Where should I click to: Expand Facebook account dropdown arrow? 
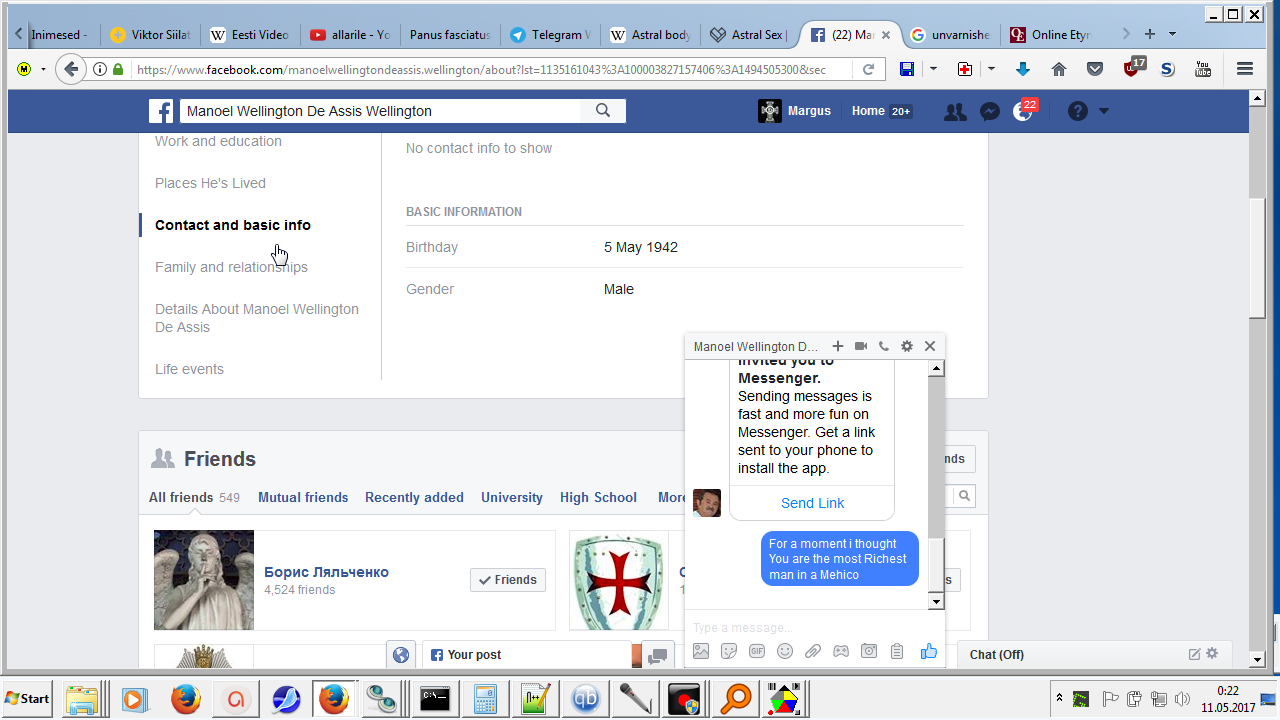(x=1104, y=111)
